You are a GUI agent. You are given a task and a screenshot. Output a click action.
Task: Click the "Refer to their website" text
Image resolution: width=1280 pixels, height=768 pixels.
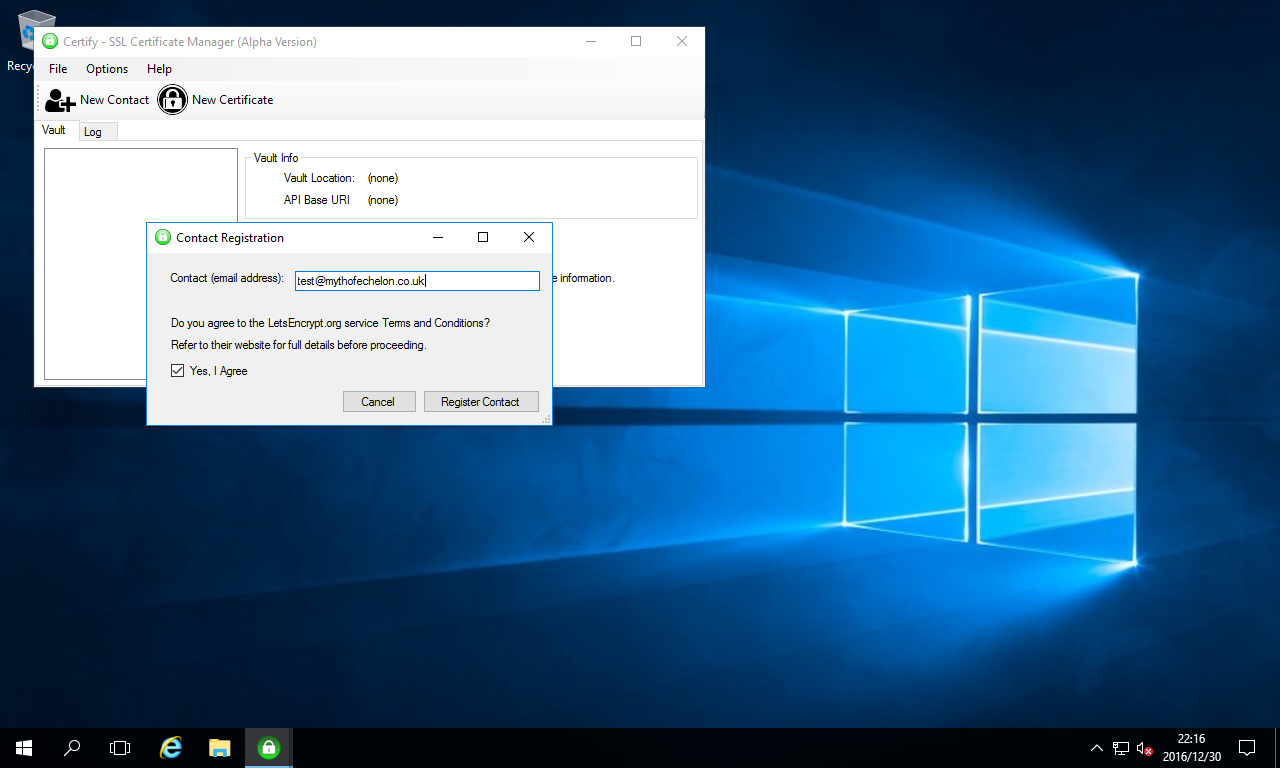point(298,345)
